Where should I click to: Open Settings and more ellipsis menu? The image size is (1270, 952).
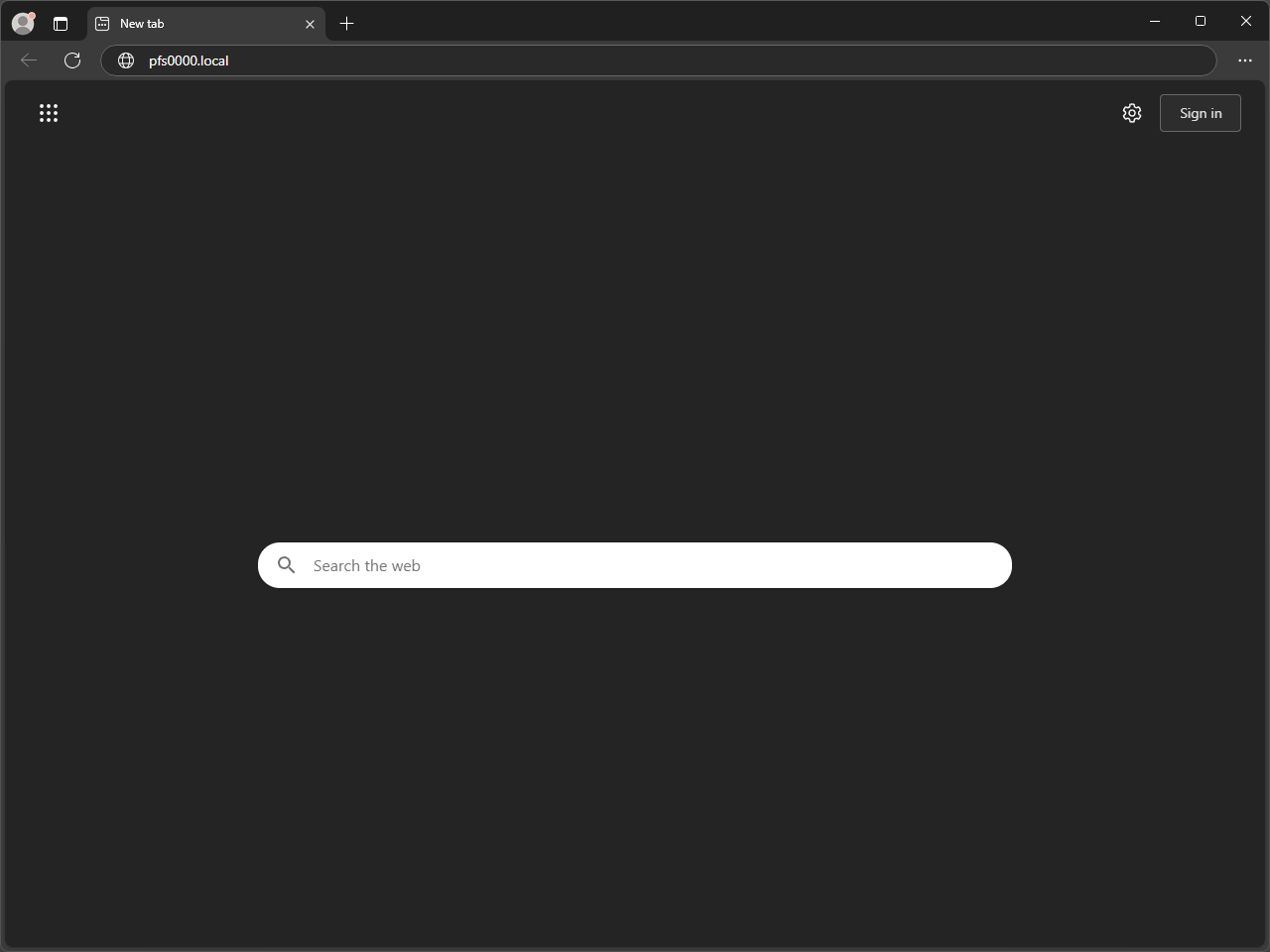[x=1245, y=60]
